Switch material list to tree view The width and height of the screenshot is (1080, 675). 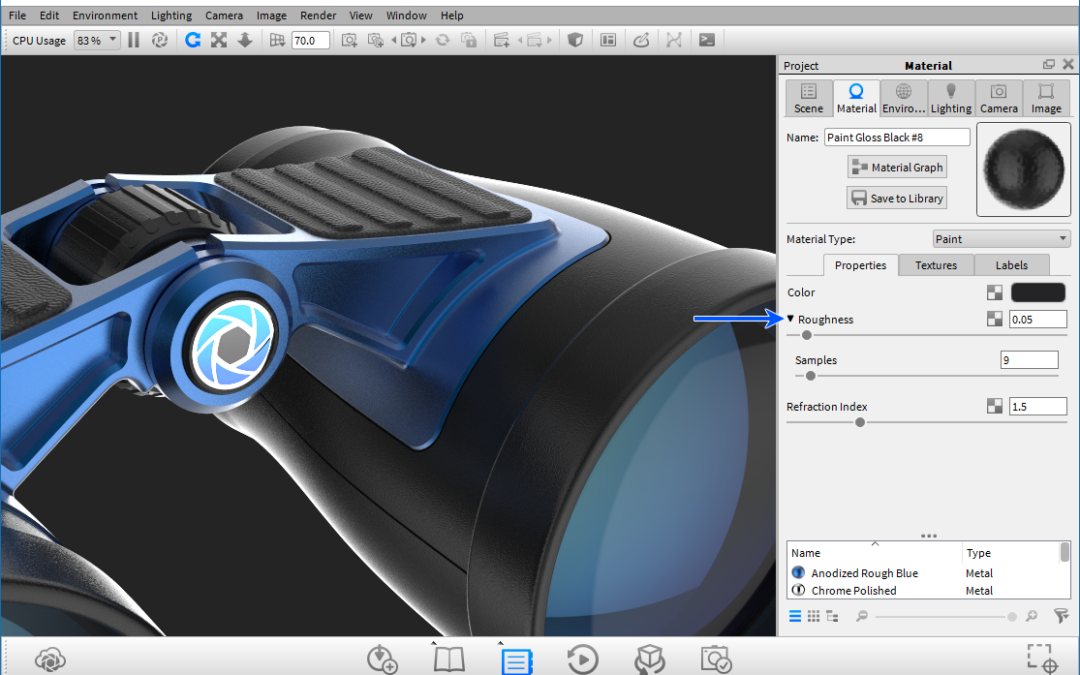[832, 616]
